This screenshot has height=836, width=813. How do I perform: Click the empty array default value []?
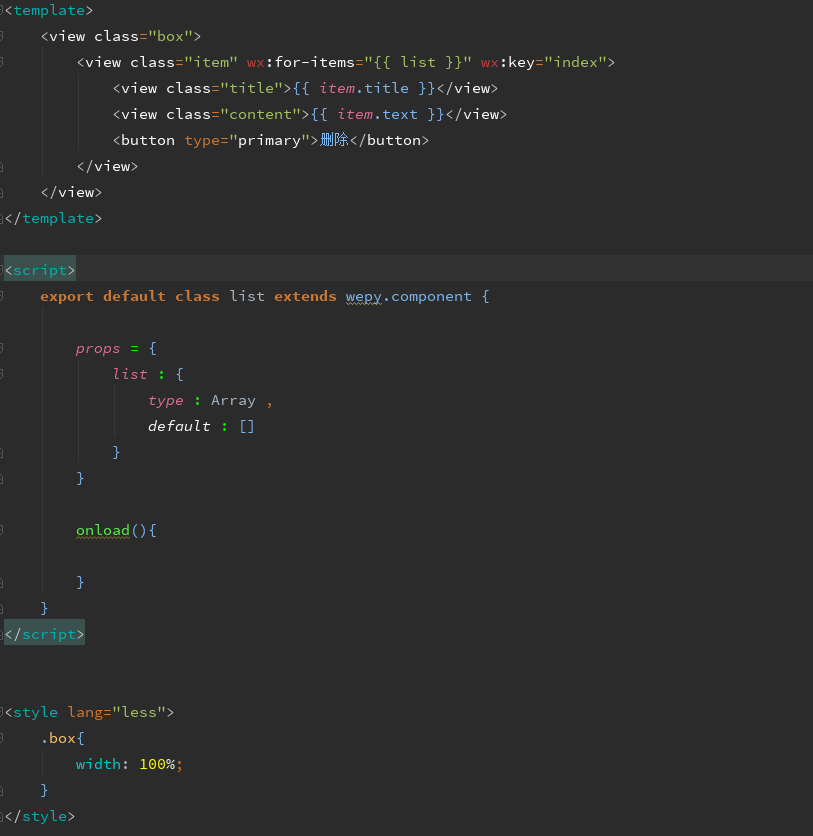coord(246,426)
